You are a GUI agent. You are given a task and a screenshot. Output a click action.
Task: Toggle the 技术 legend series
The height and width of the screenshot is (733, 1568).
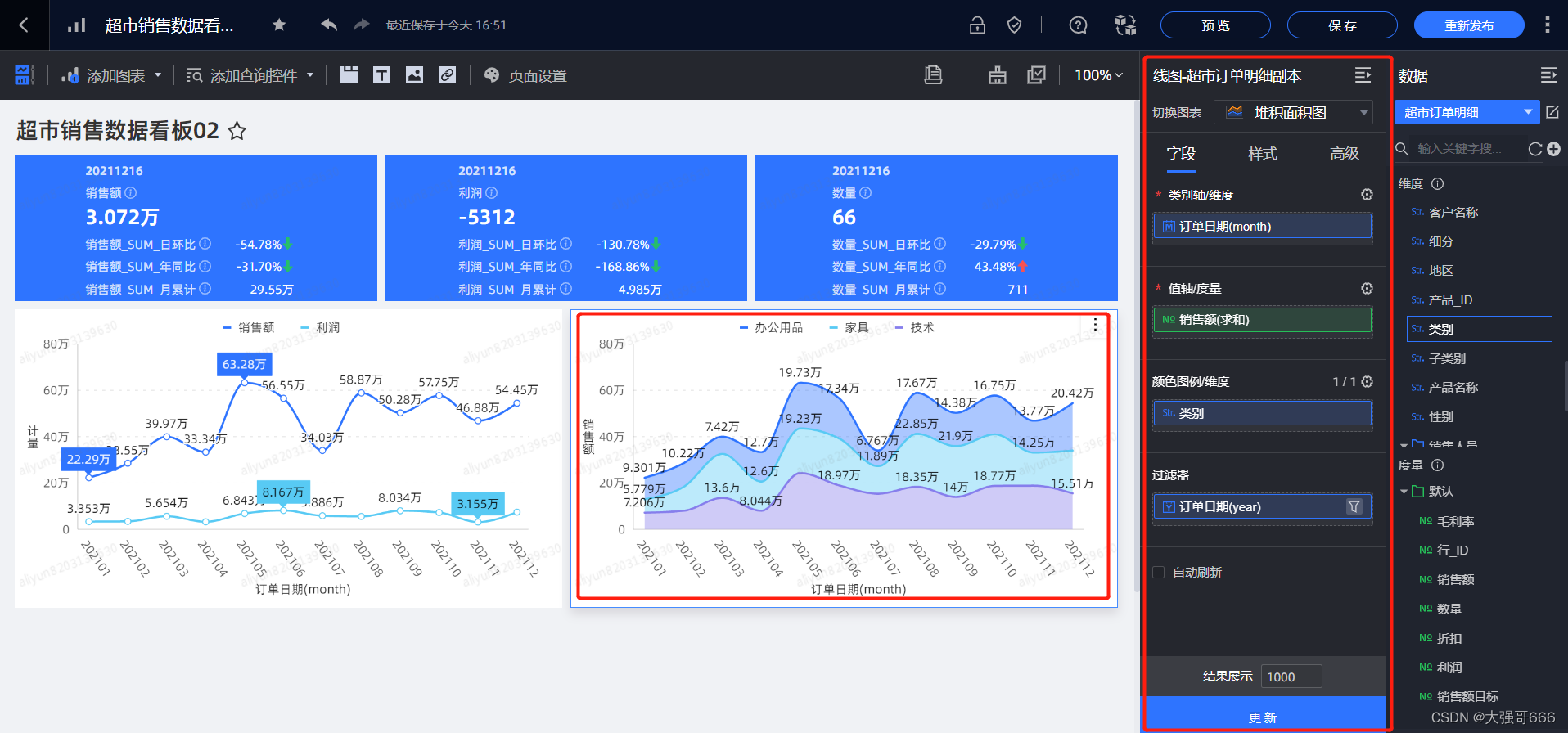pos(915,327)
